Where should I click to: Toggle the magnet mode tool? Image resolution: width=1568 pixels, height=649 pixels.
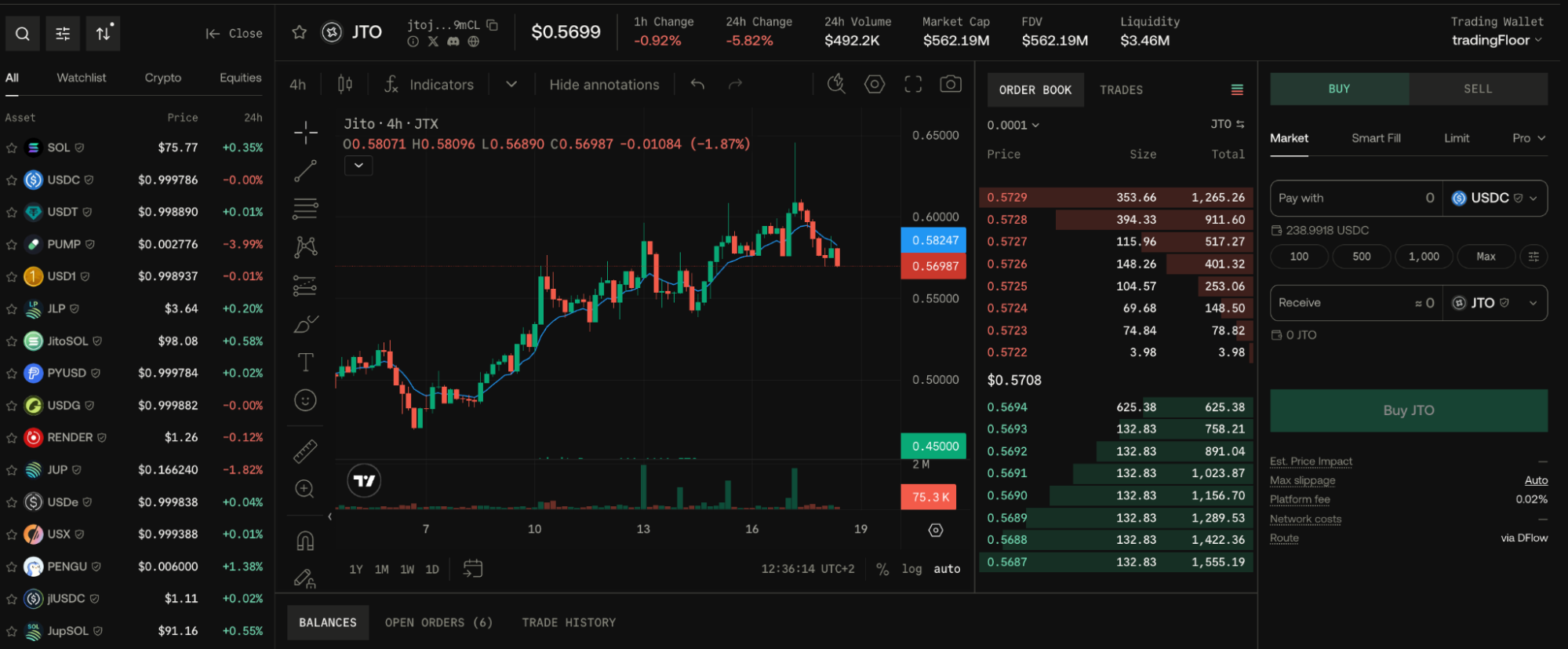[x=305, y=541]
